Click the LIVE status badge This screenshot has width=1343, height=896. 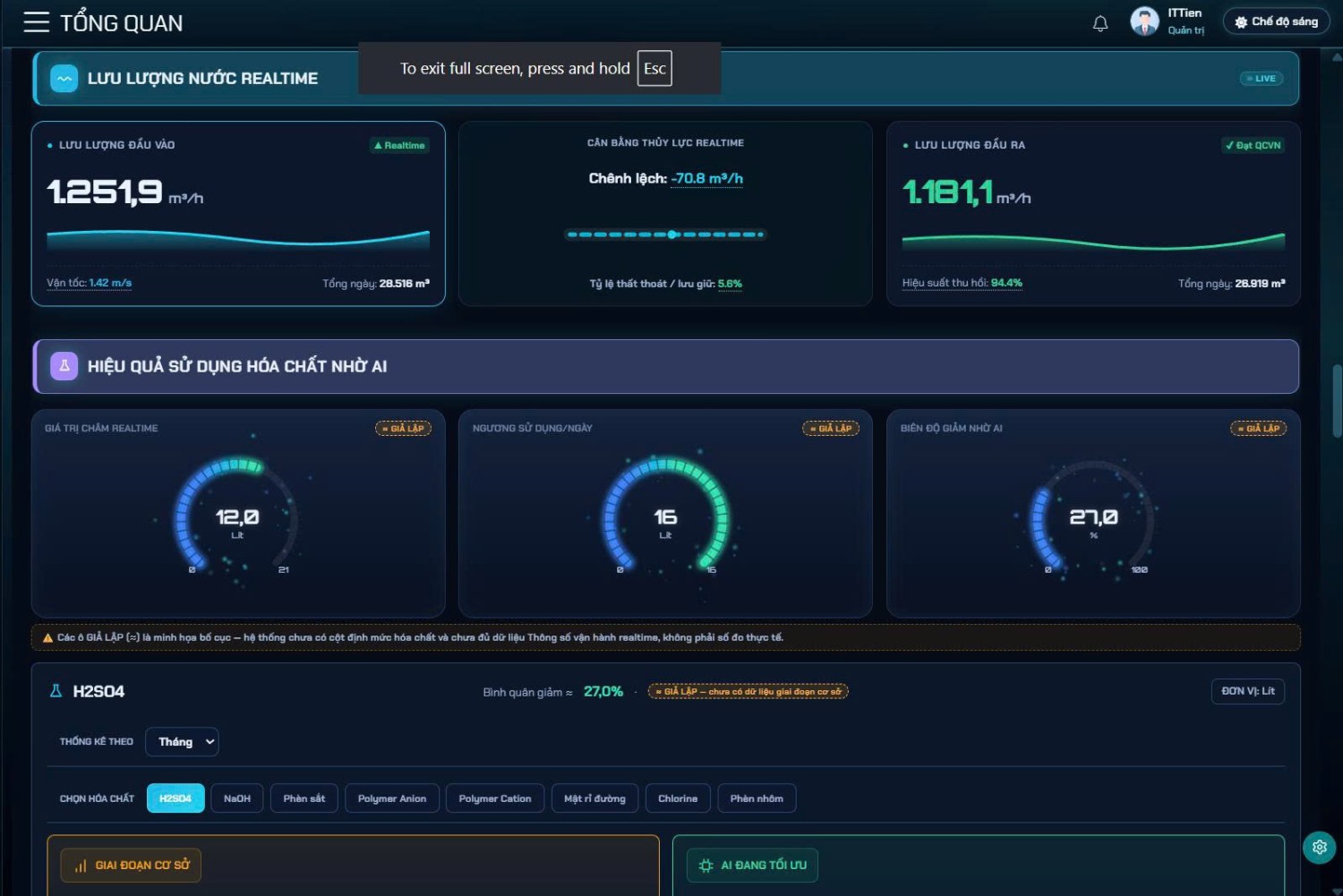(1262, 79)
